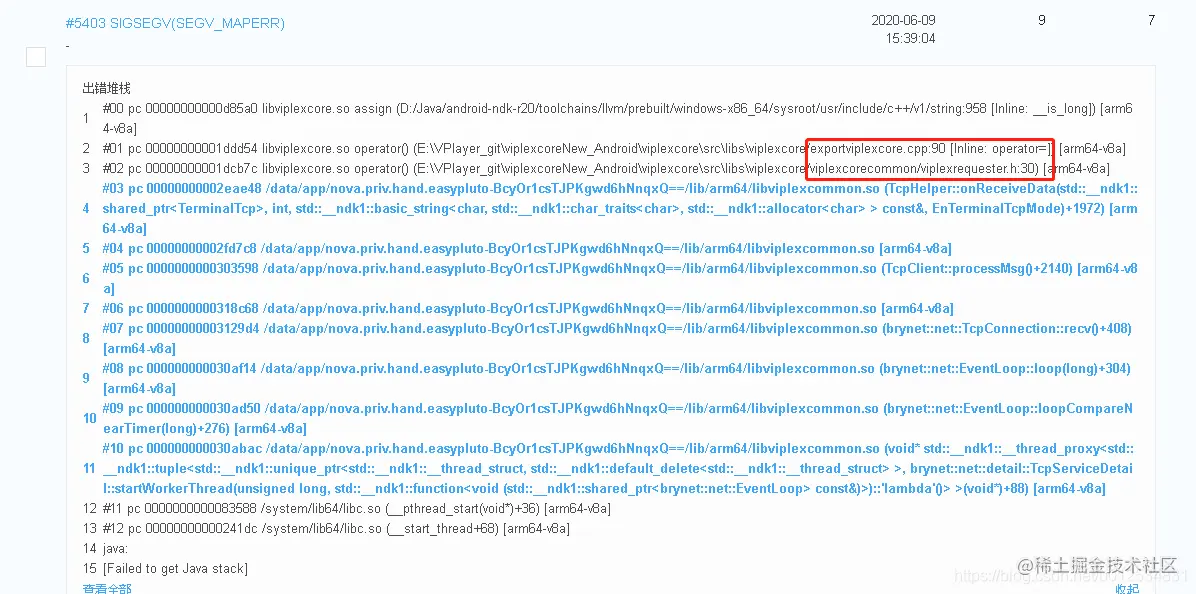The width and height of the screenshot is (1196, 594).
Task: Open the #09 EventLoop::loopCompareNearTimer stack frame
Action: tap(618, 419)
